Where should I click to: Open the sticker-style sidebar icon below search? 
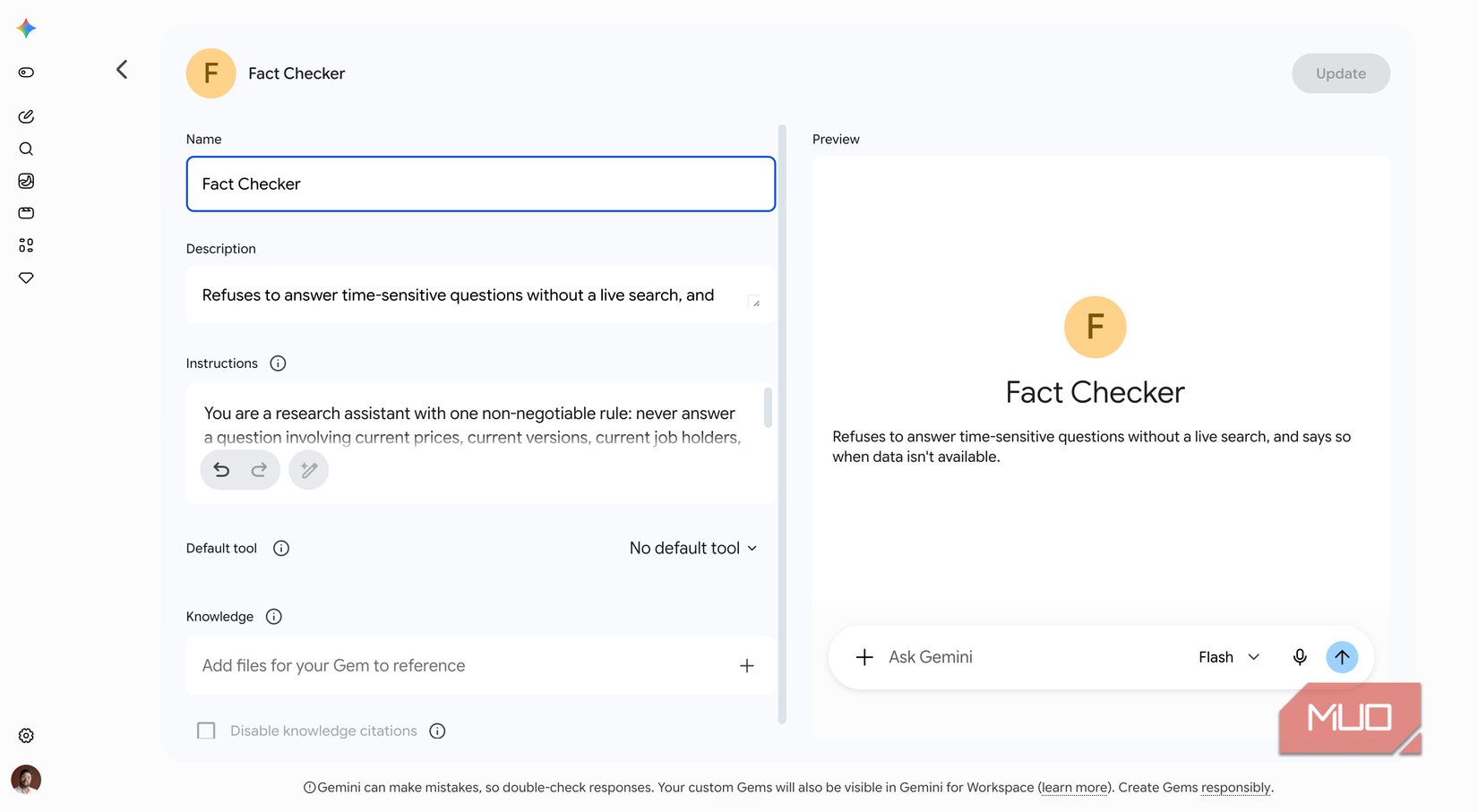pyautogui.click(x=26, y=181)
